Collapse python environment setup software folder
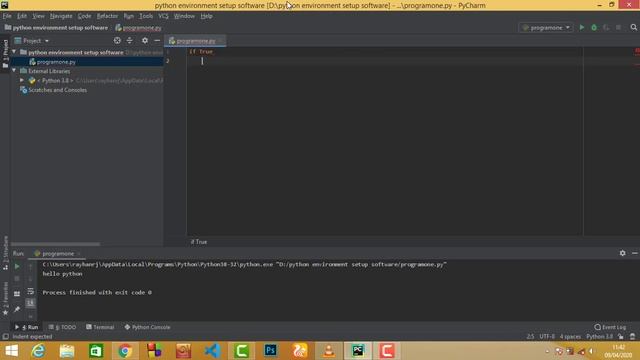 [14, 52]
